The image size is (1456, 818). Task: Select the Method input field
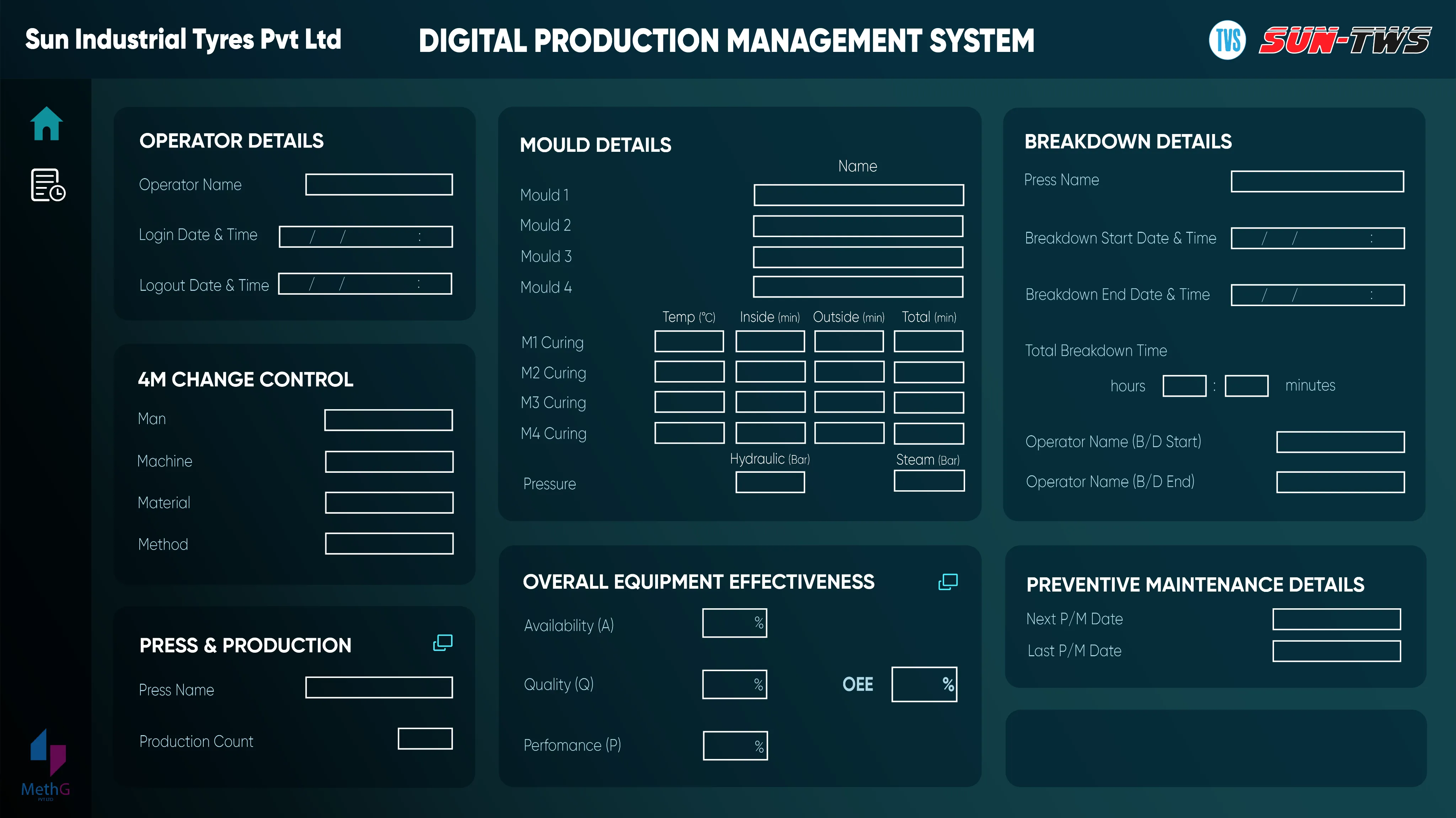(389, 543)
